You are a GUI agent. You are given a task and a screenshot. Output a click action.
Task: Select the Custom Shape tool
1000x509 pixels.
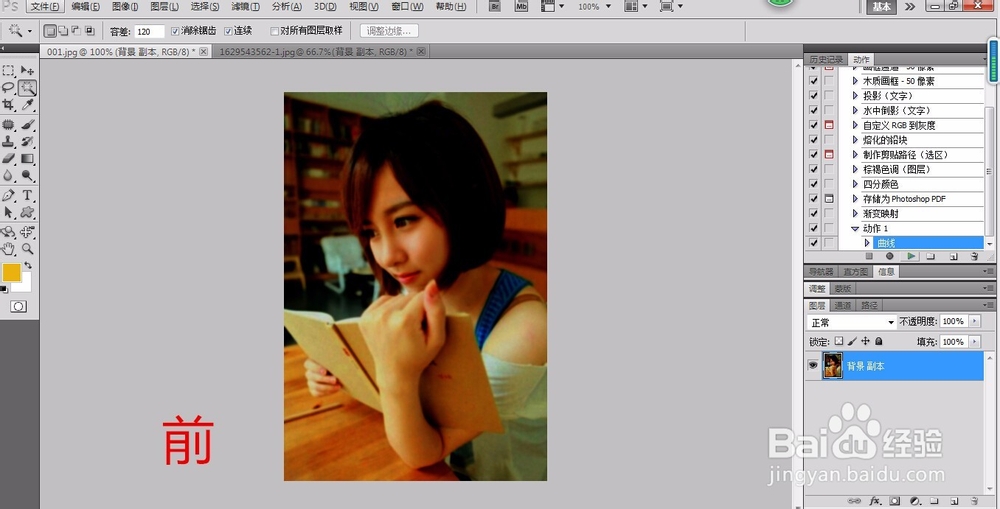(27, 212)
